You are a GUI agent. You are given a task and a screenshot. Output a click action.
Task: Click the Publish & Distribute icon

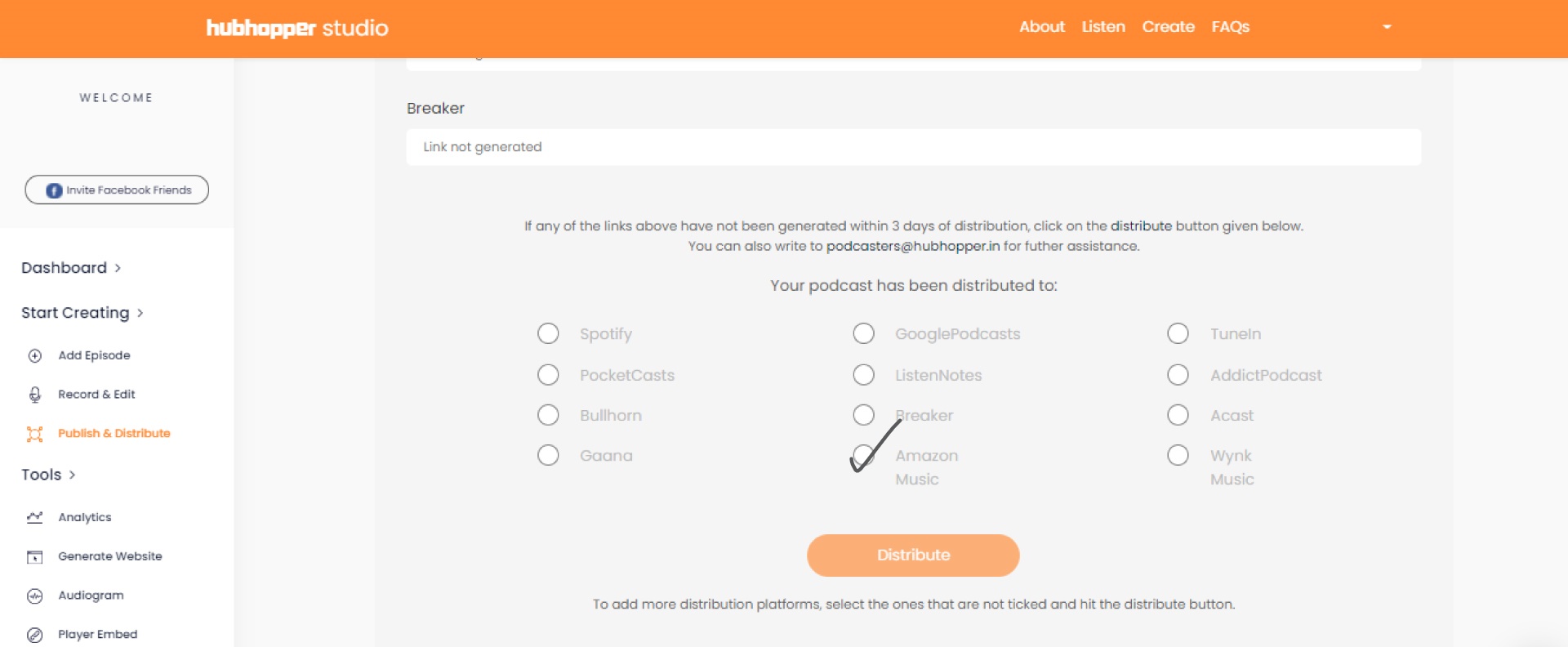click(x=34, y=434)
